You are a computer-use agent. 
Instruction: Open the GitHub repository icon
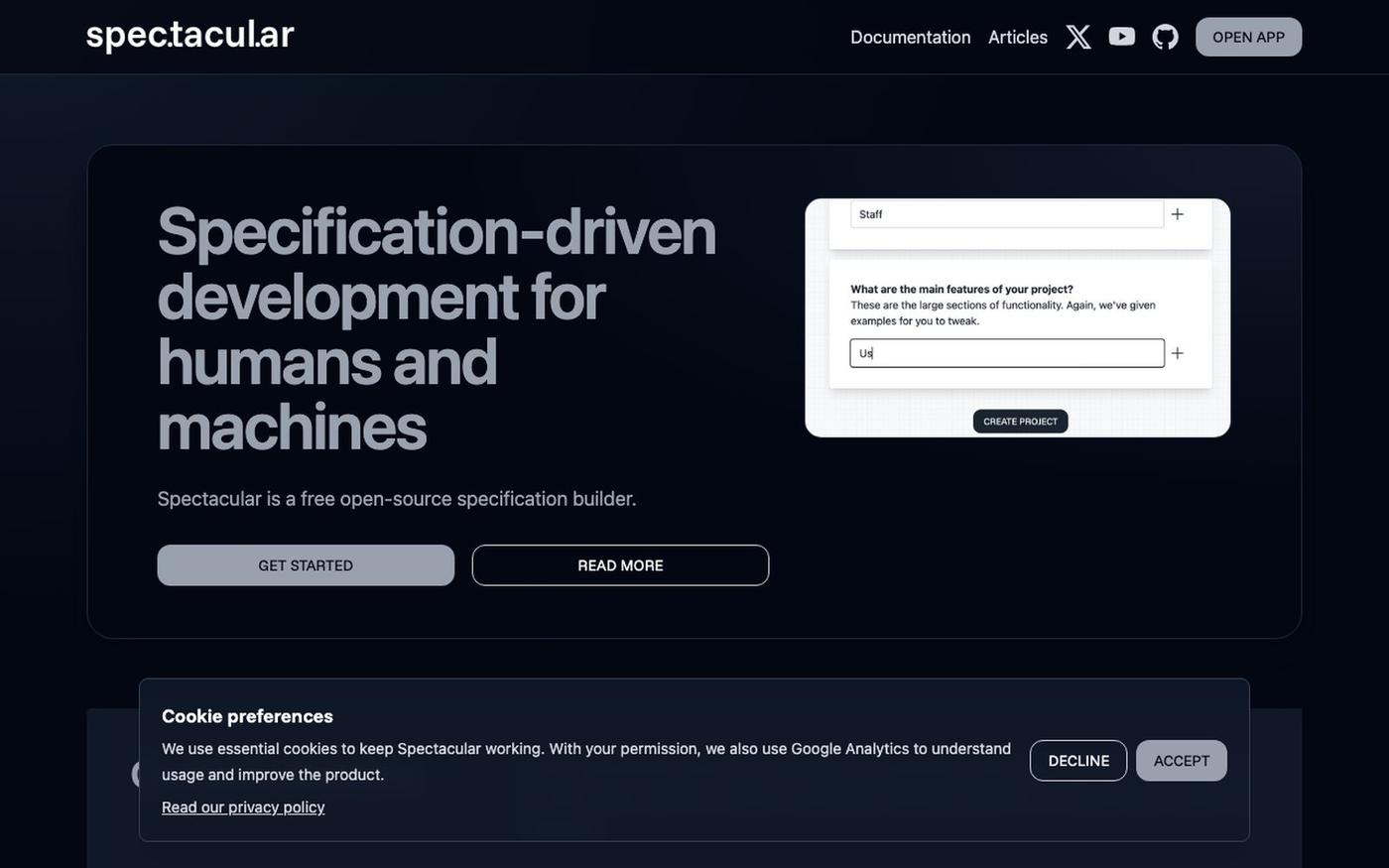(1165, 37)
